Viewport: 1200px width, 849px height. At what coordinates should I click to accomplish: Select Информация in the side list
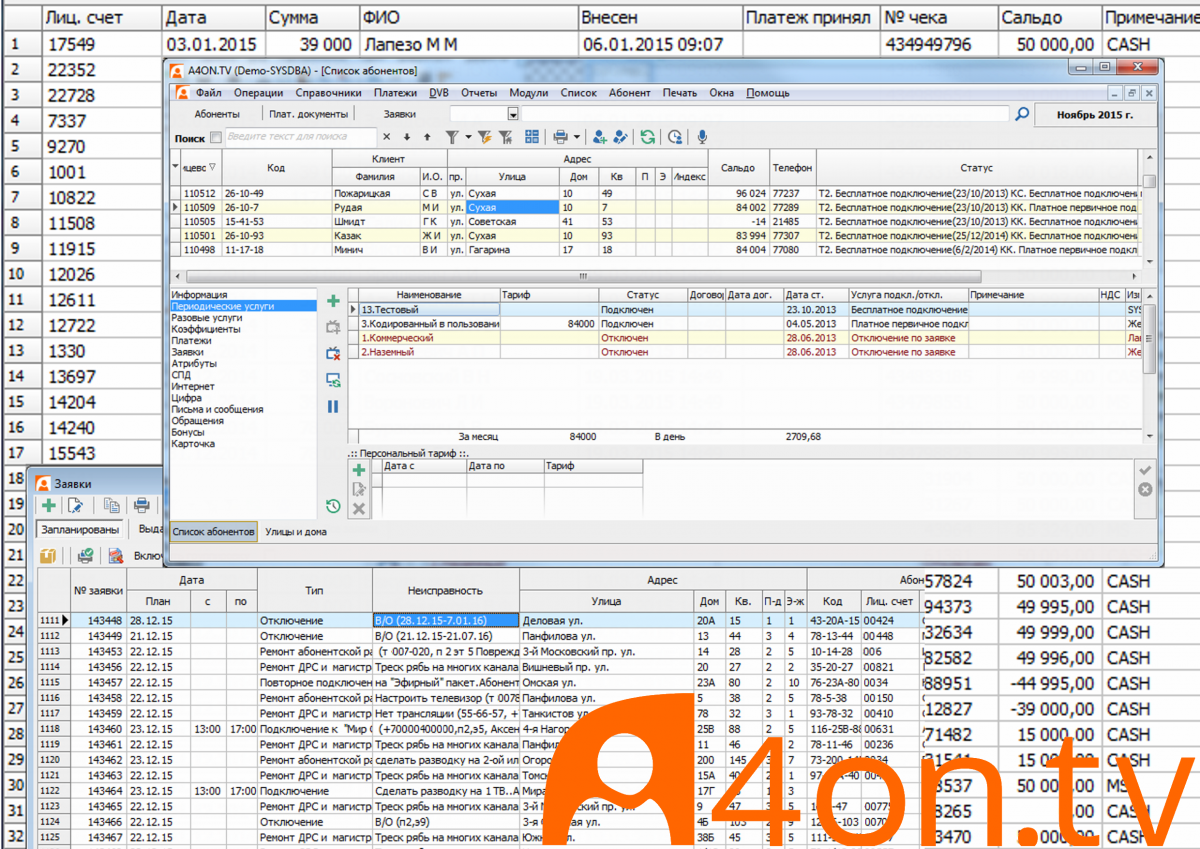pyautogui.click(x=199, y=295)
